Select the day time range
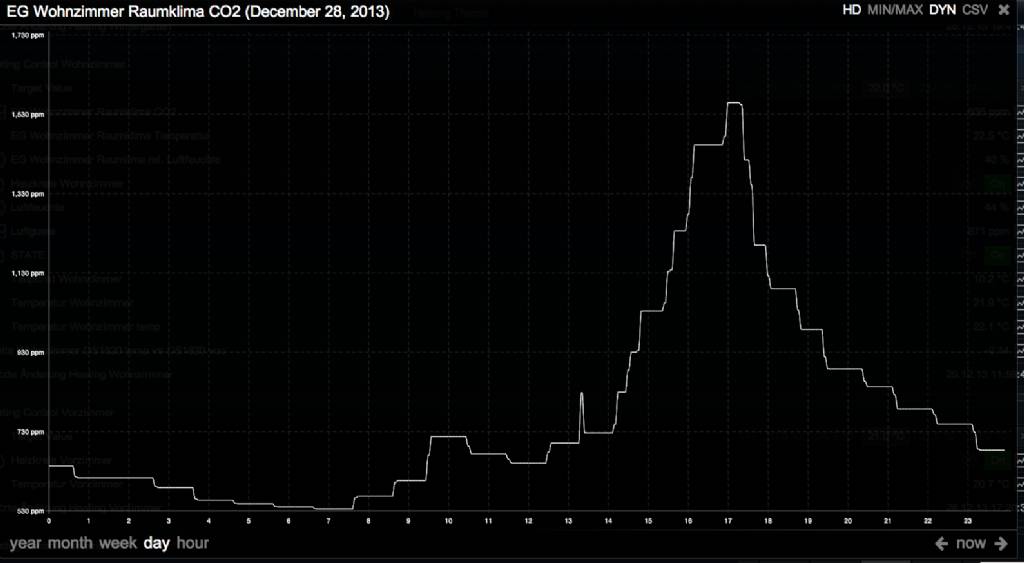The height and width of the screenshot is (563, 1024). click(x=156, y=544)
